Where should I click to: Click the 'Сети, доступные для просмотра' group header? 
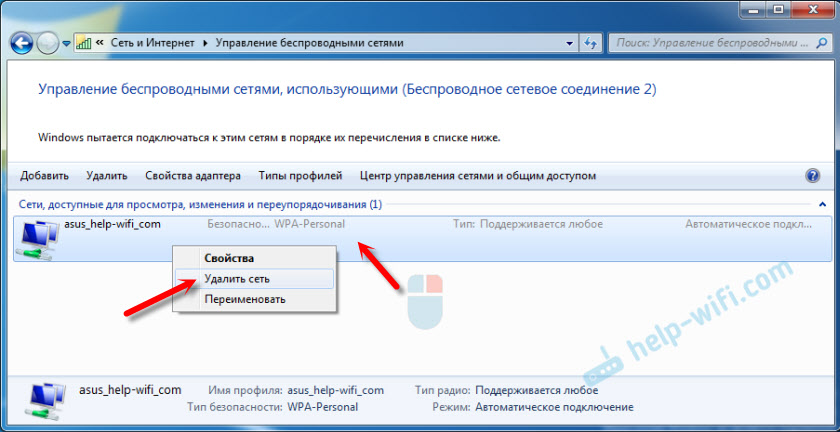pyautogui.click(x=200, y=204)
